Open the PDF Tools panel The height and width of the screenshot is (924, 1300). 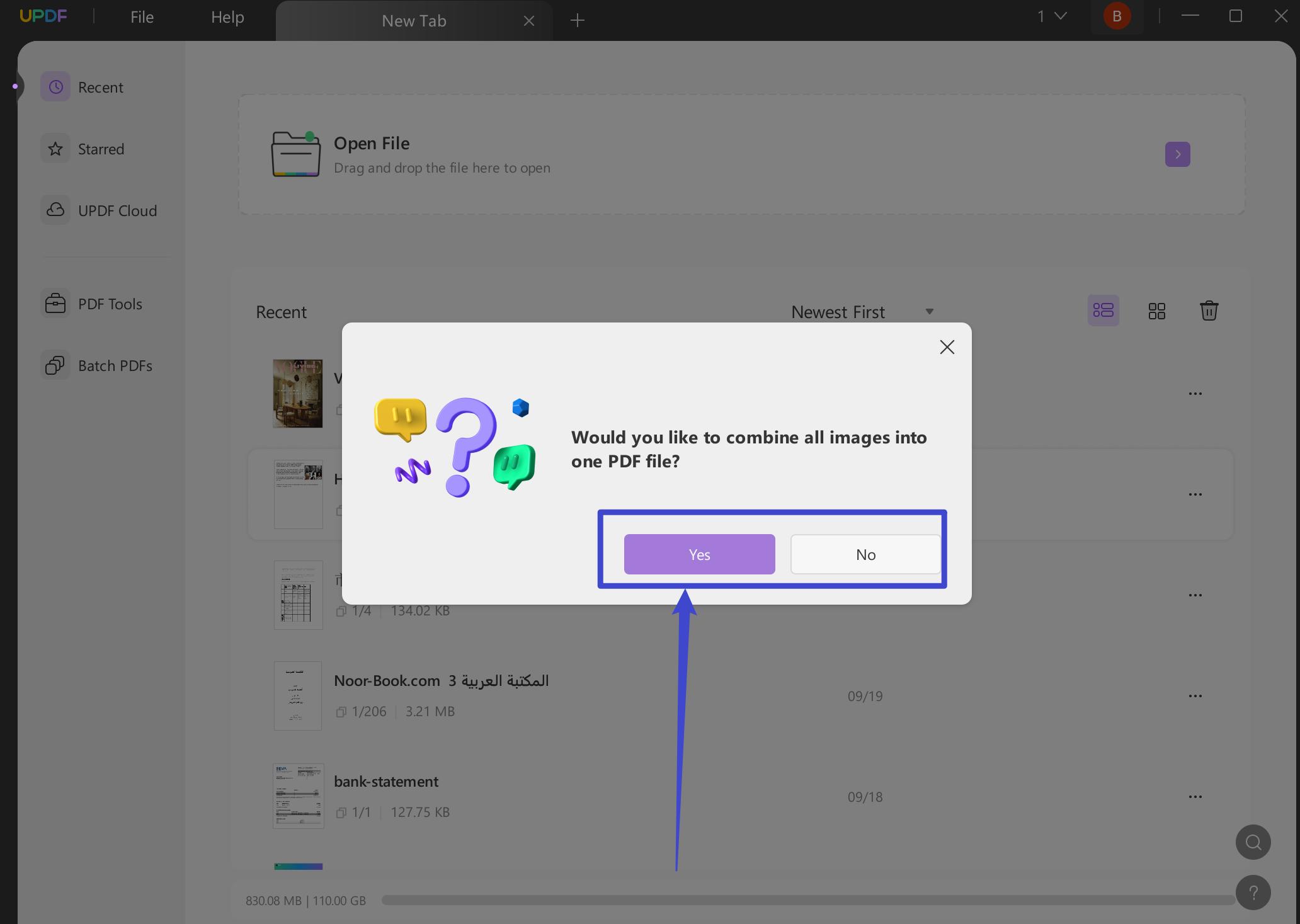(x=110, y=304)
